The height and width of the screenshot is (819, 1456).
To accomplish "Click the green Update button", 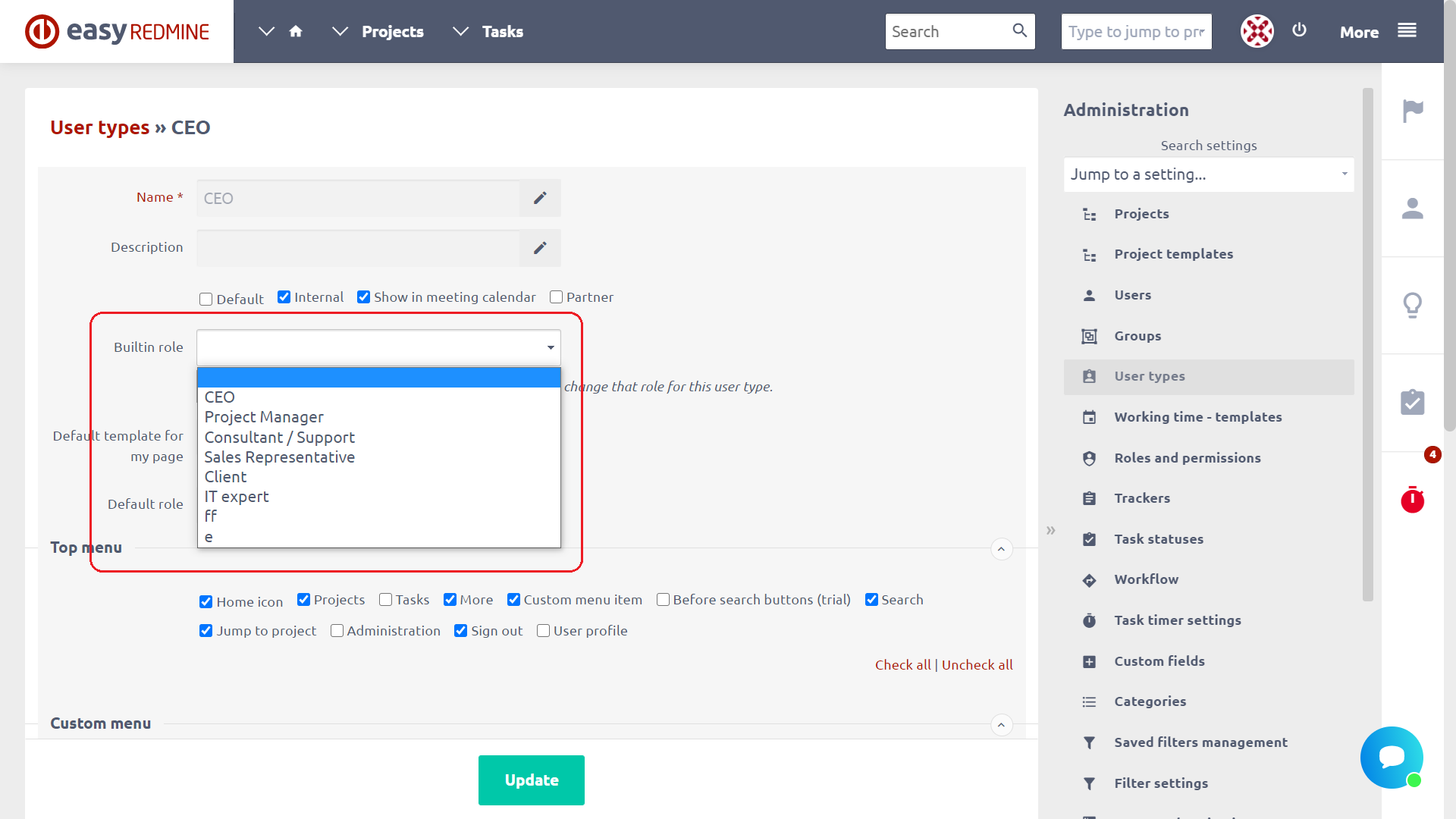I will pyautogui.click(x=531, y=780).
